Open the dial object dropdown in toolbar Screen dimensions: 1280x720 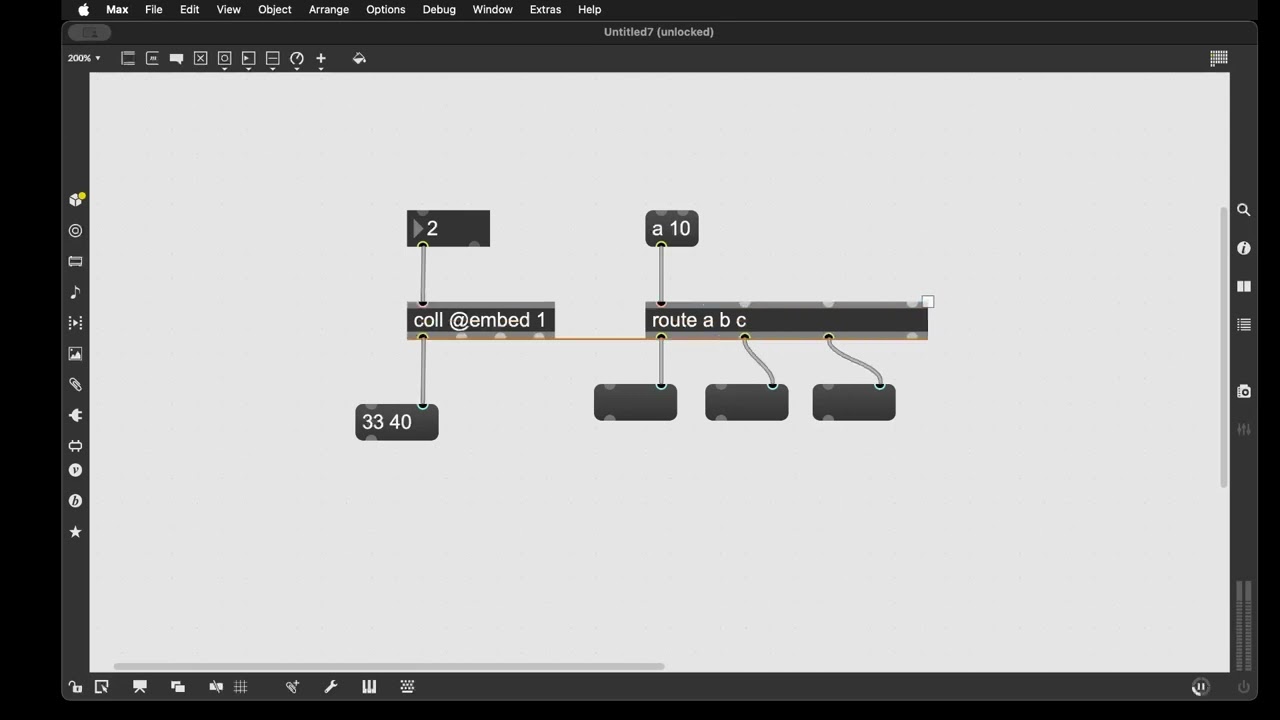click(x=297, y=60)
